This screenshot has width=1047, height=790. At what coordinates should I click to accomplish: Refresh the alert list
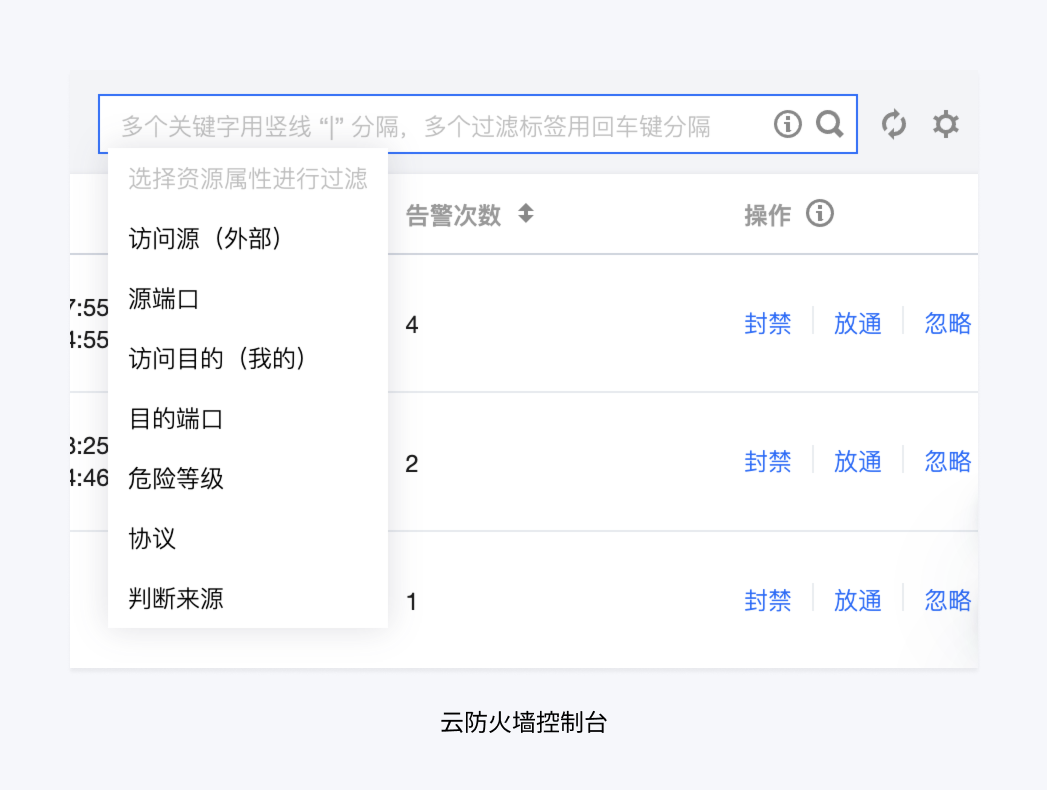point(894,124)
